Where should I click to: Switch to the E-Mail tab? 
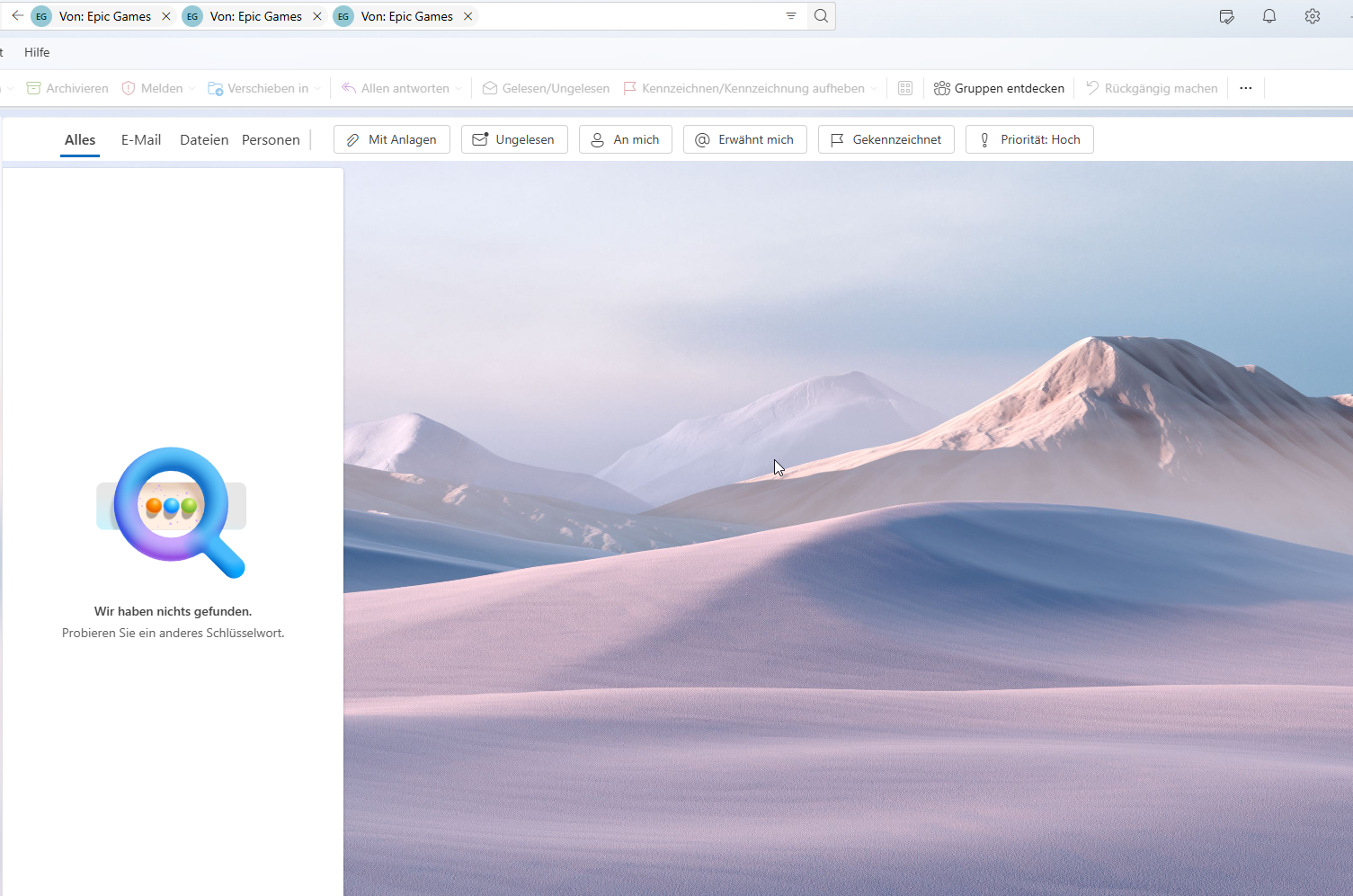(x=141, y=139)
